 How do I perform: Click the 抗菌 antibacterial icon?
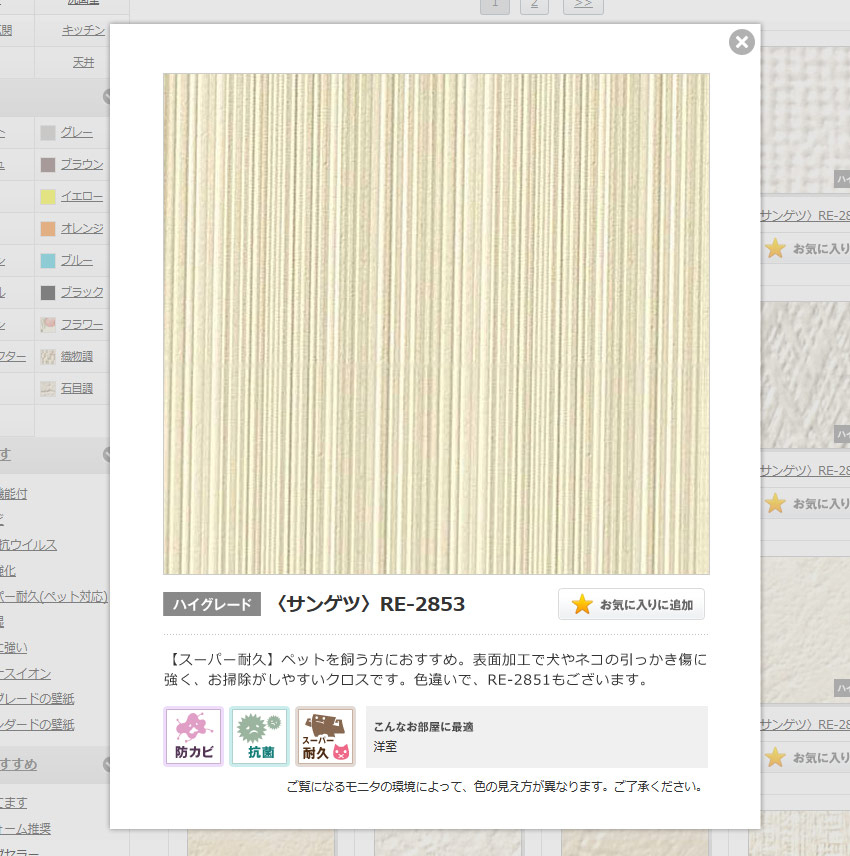(259, 736)
